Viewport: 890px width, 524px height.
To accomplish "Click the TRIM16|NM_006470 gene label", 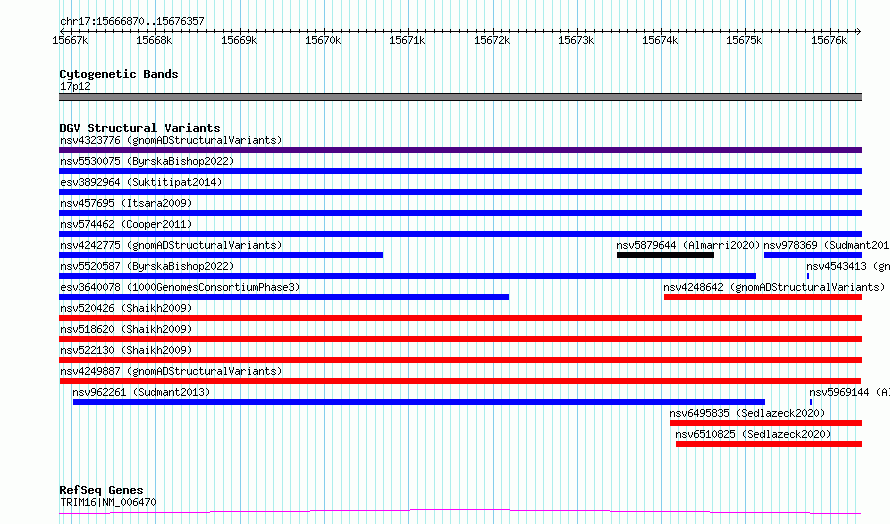I will [108, 502].
